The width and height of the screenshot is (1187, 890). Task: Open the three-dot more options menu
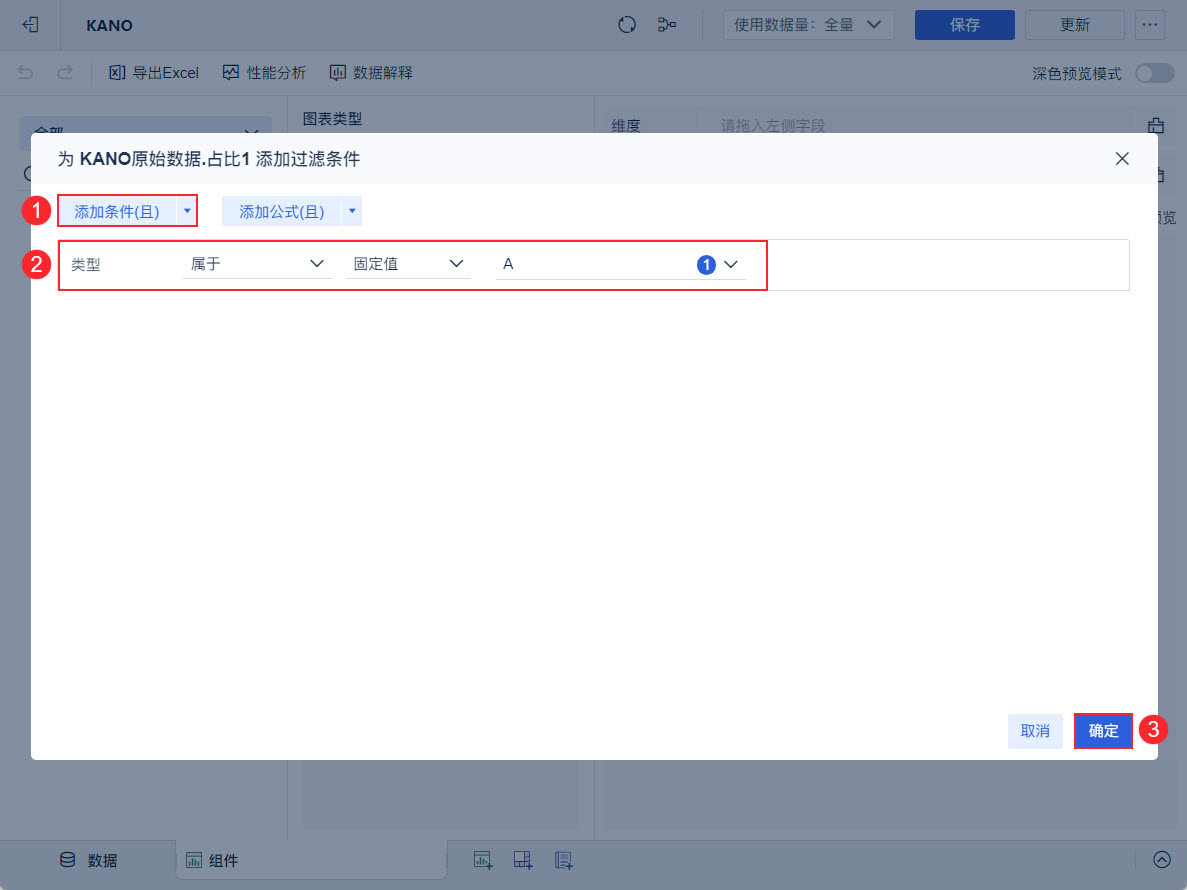coord(1150,25)
